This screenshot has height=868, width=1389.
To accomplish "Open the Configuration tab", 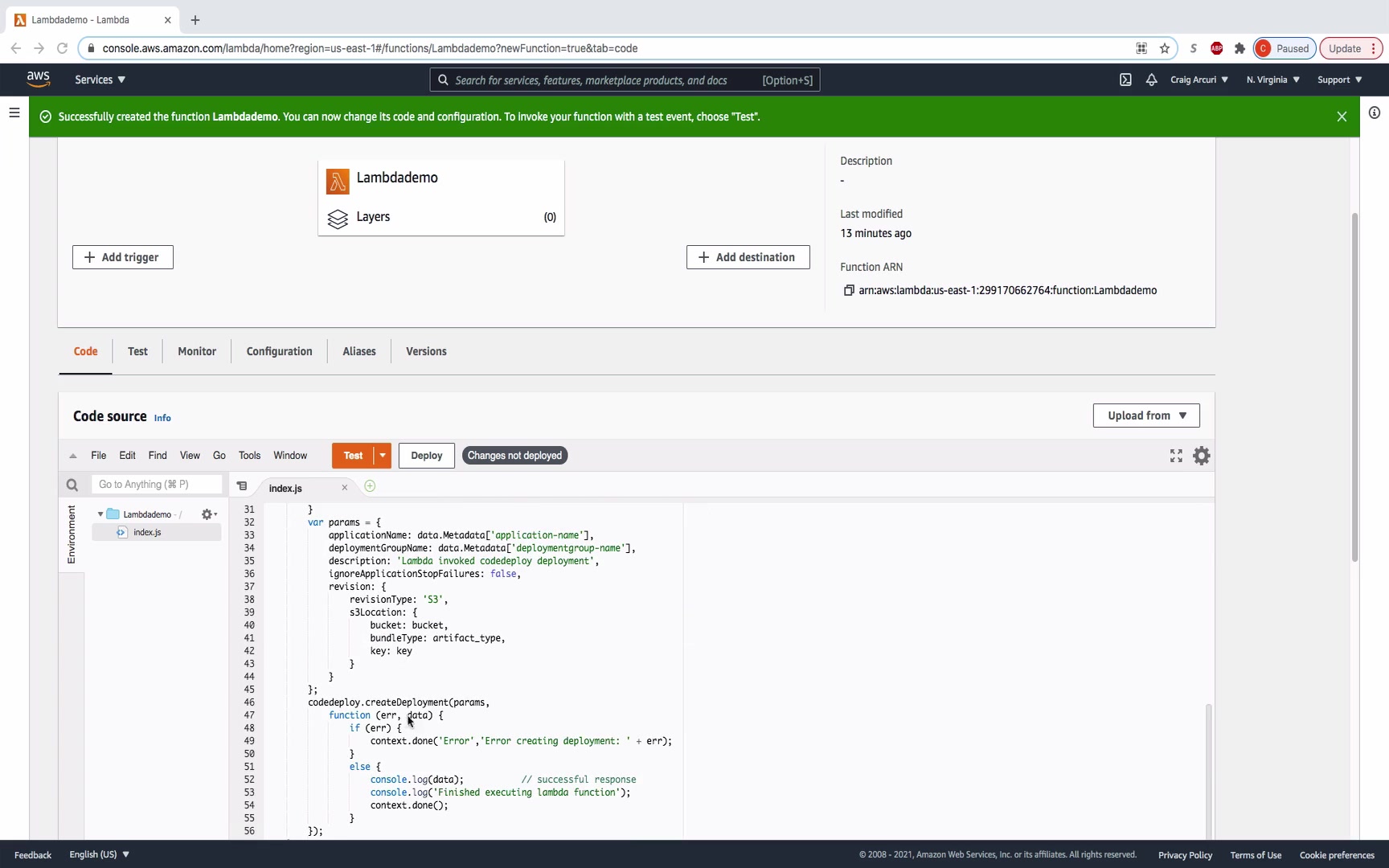I will (279, 351).
